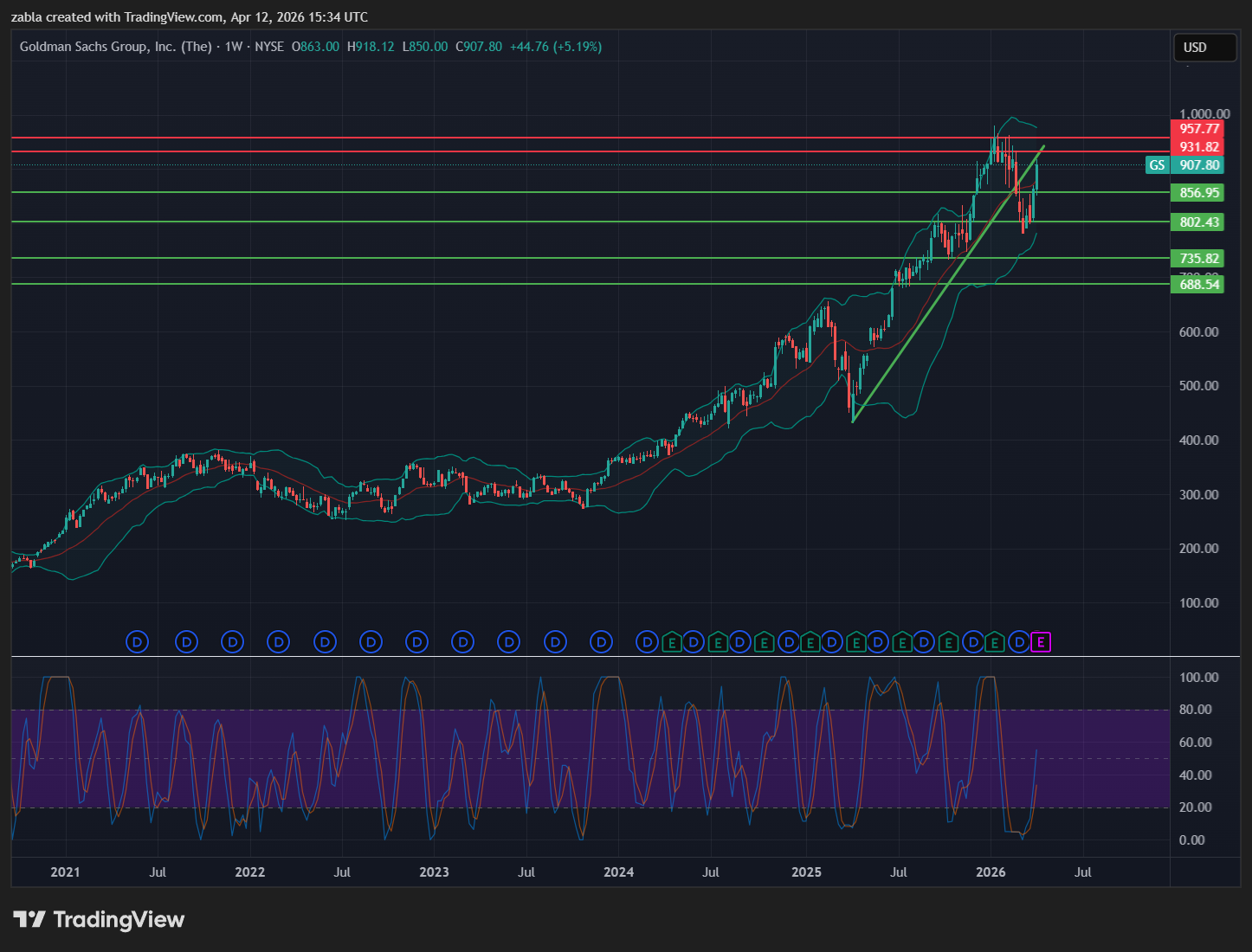Click the TradingView logo at bottom left
Screen dimensions: 1252x952
(x=99, y=919)
